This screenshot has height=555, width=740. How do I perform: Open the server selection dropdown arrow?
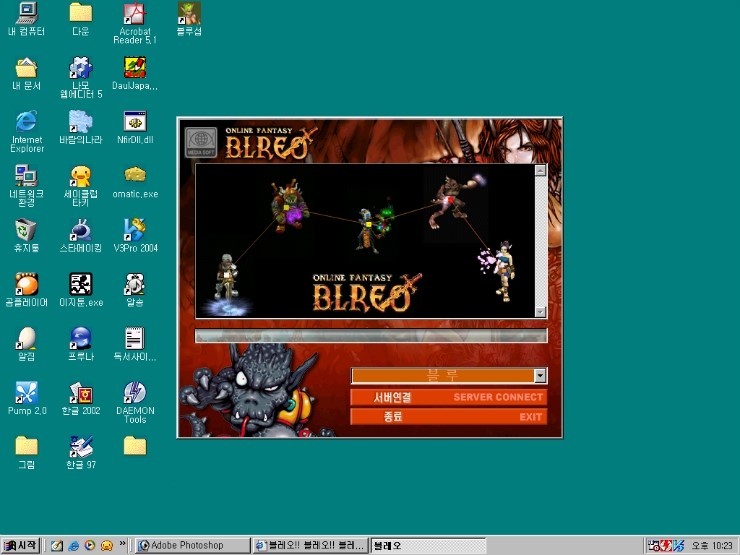click(540, 376)
